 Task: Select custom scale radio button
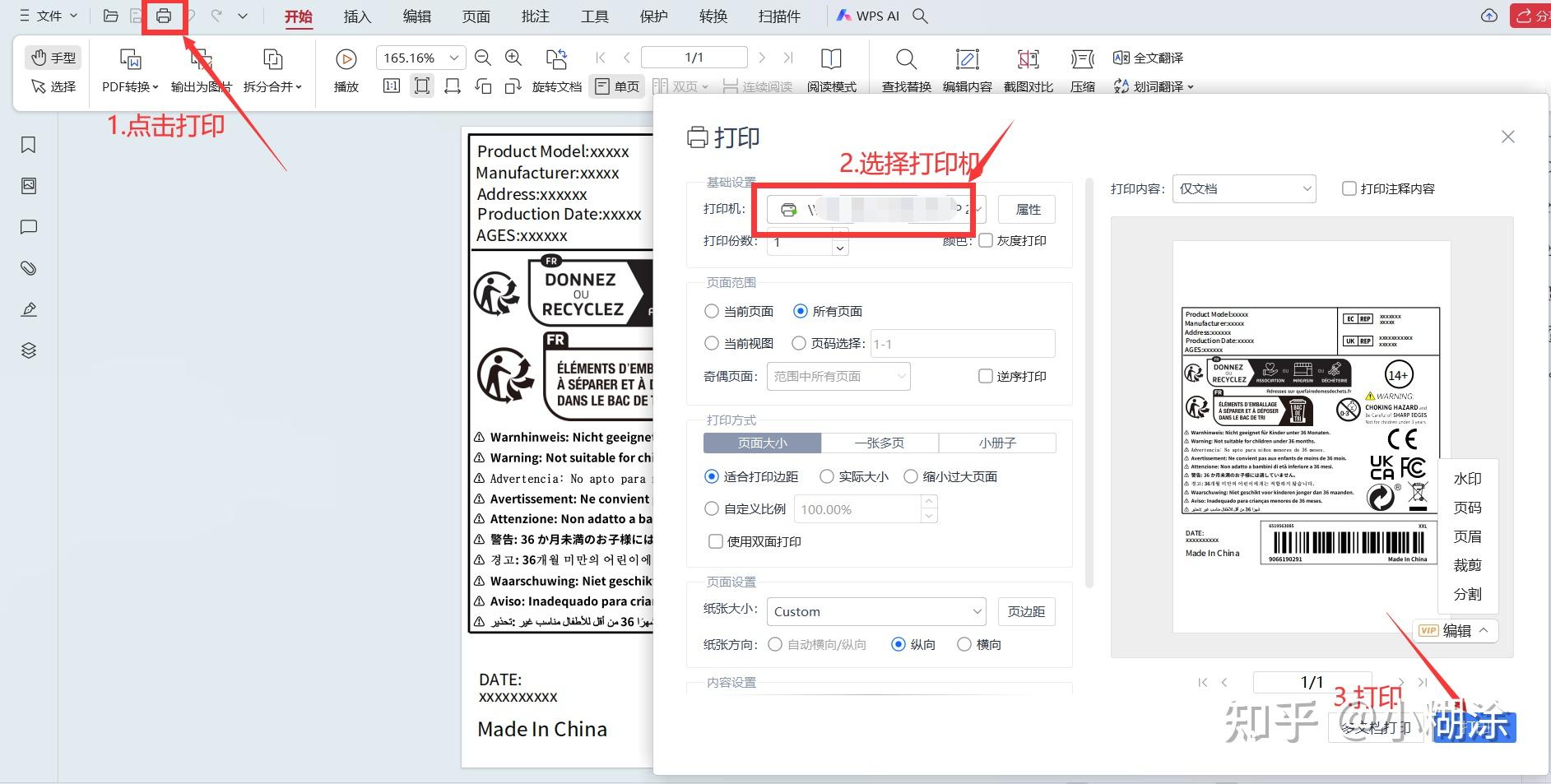[x=712, y=508]
